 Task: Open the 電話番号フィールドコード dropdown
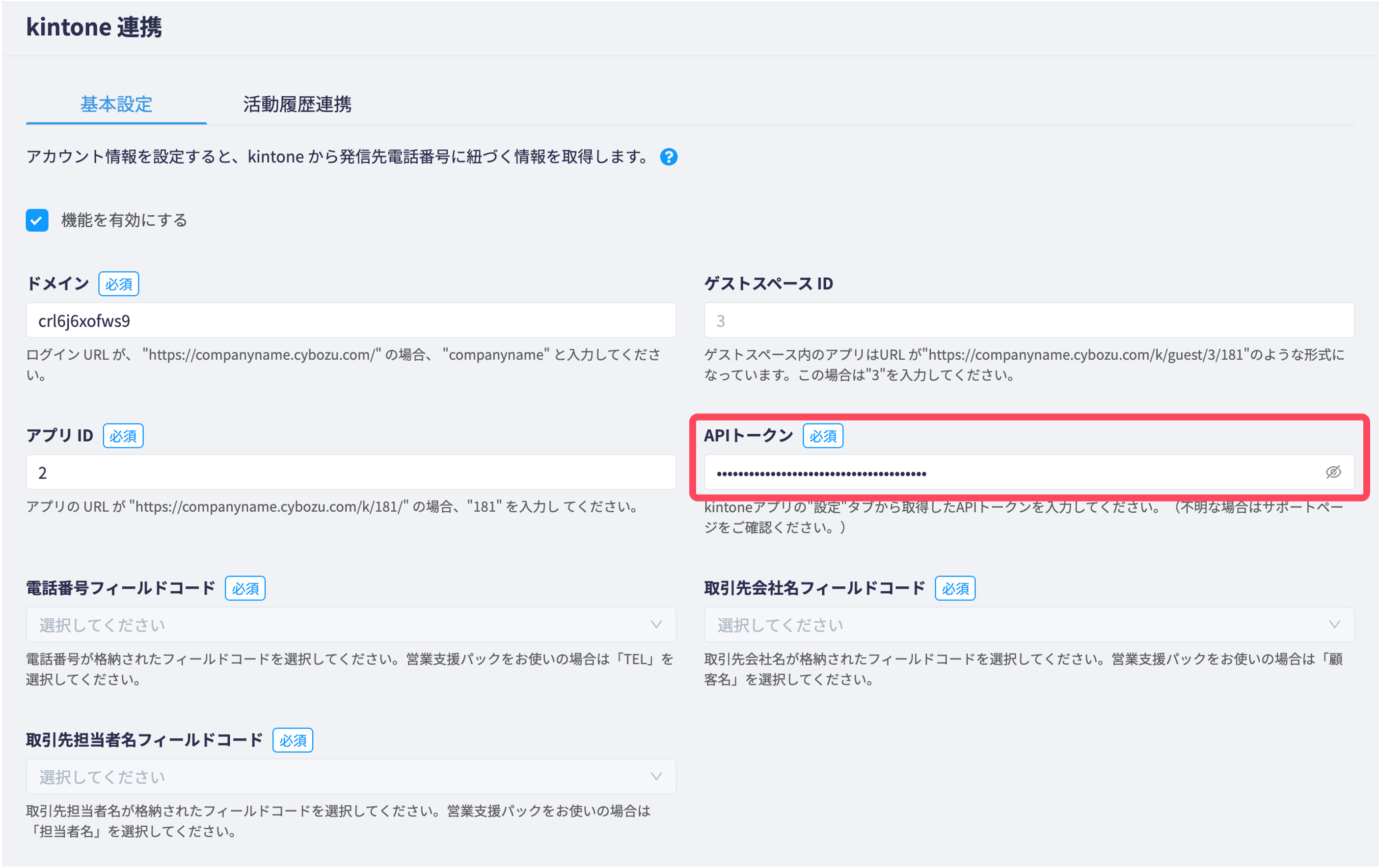point(351,625)
